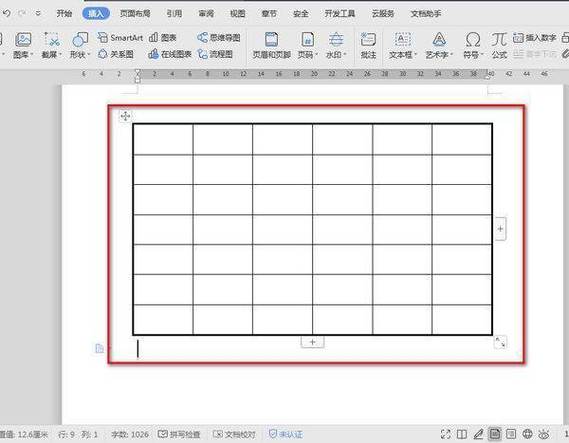Open the 章节 tab
The width and height of the screenshot is (569, 443).
269,14
